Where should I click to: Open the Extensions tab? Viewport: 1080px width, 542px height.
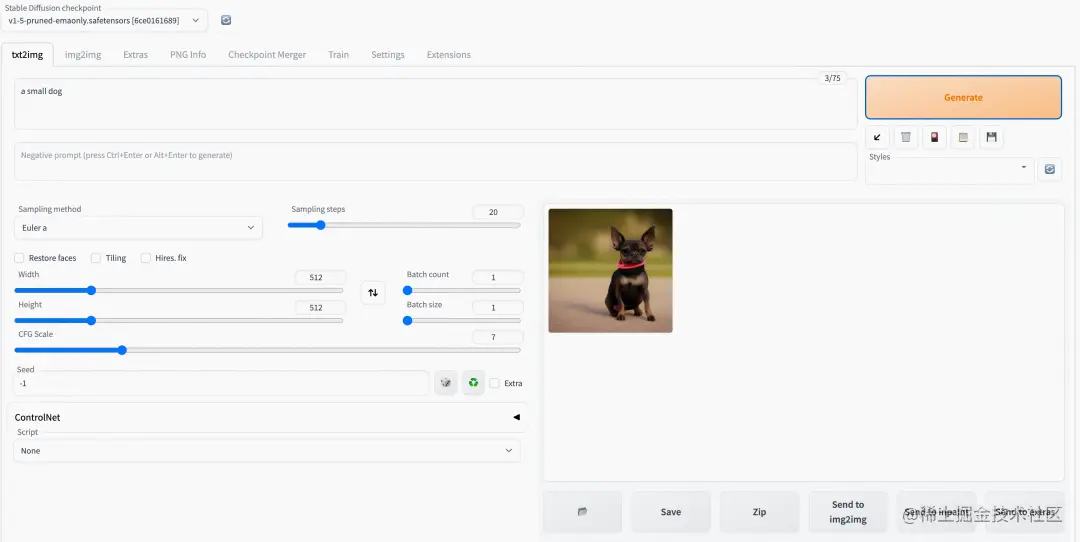click(x=449, y=54)
